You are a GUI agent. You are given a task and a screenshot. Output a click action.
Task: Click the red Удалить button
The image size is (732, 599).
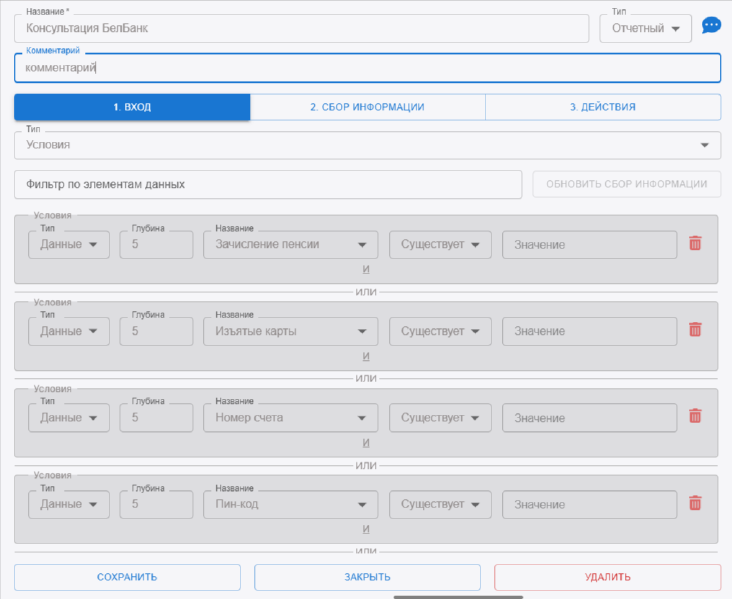click(607, 577)
